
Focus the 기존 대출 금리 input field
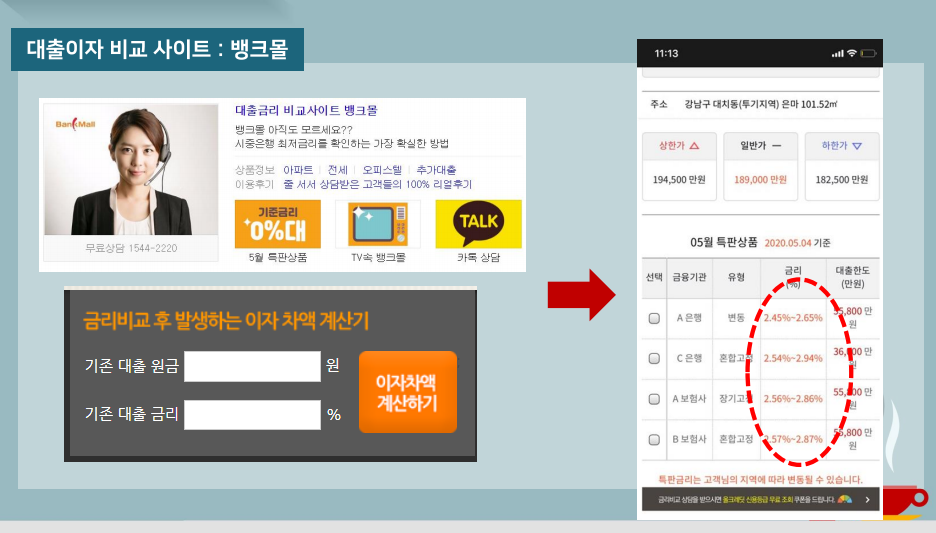coord(252,414)
